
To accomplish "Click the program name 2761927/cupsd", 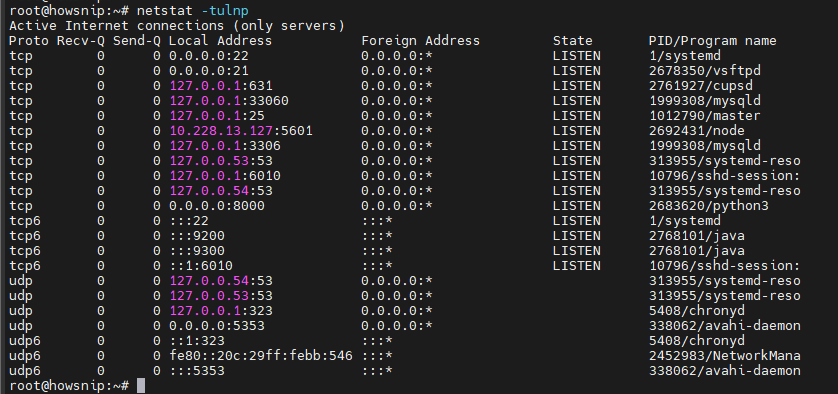I will (x=701, y=86).
